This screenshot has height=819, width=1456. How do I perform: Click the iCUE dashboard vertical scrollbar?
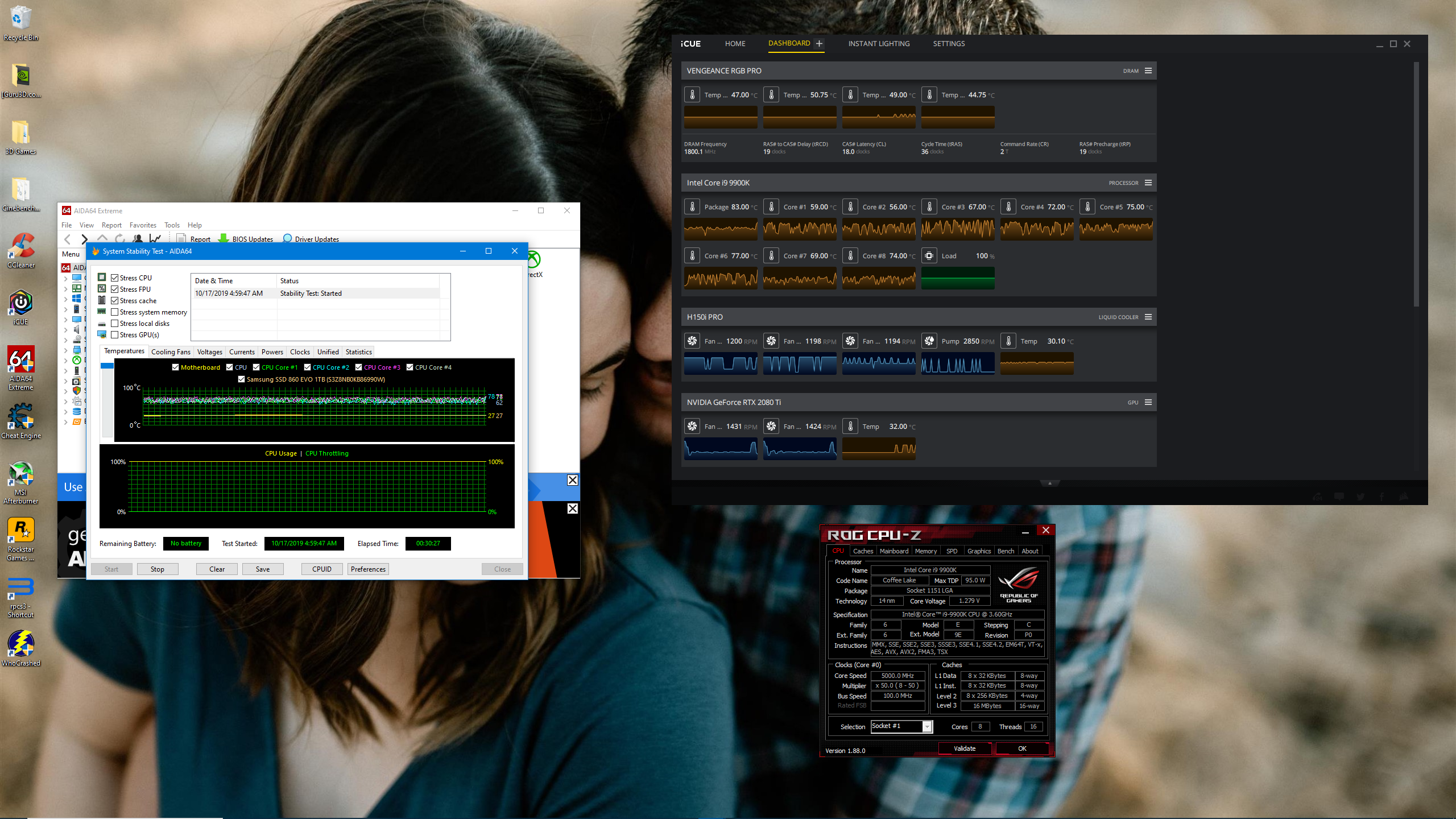pos(1416,184)
